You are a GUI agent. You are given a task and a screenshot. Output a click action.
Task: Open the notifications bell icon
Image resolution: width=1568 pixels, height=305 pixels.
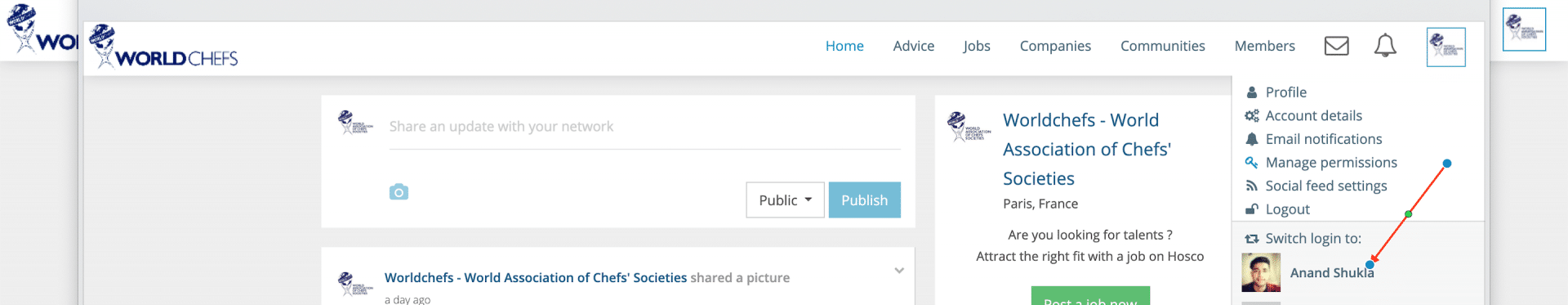click(x=1385, y=46)
